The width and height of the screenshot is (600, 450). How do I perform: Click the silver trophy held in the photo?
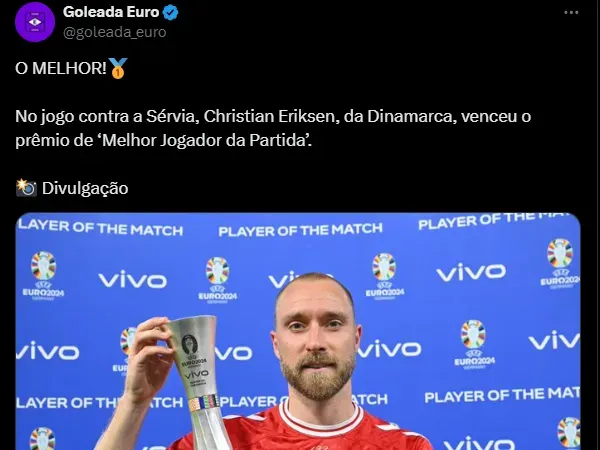(195, 379)
